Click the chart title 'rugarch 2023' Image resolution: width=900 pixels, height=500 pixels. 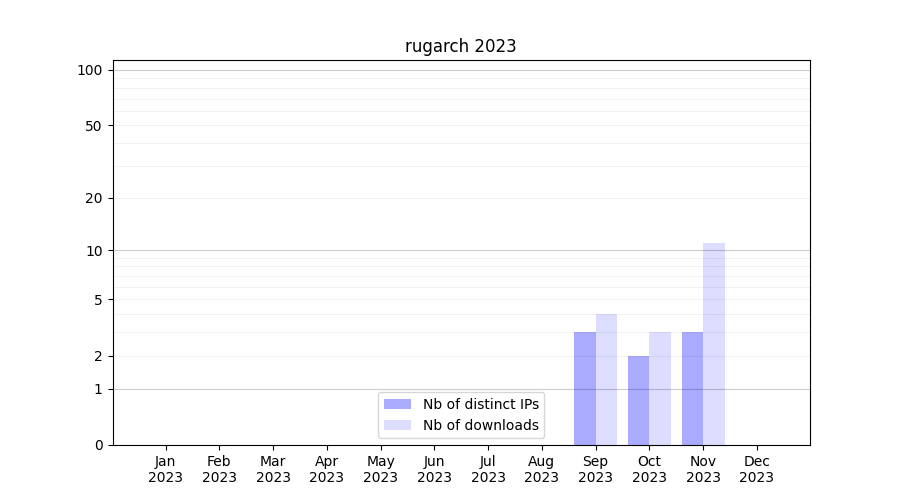(460, 46)
